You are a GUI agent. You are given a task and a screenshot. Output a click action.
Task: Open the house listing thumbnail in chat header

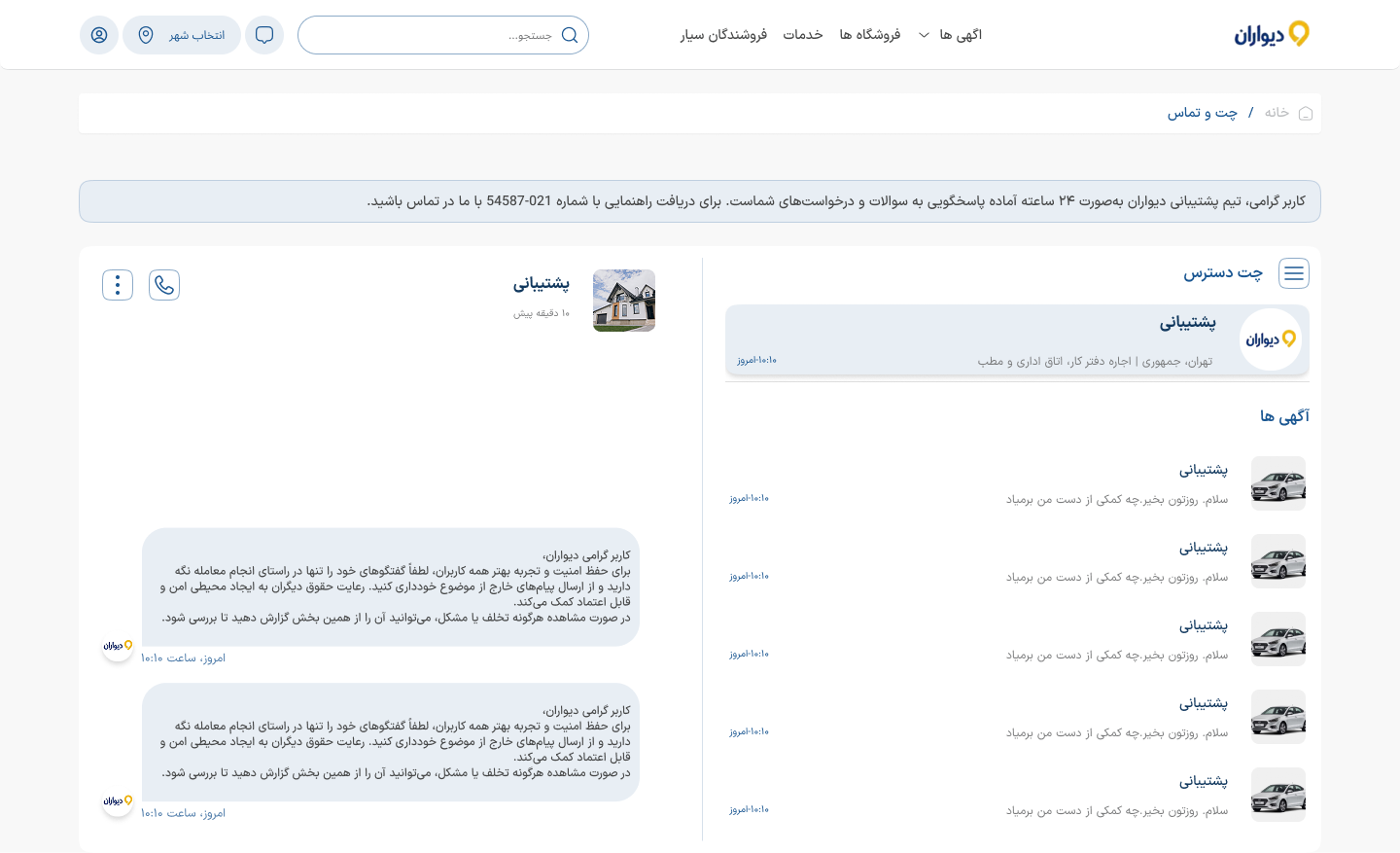[624, 301]
